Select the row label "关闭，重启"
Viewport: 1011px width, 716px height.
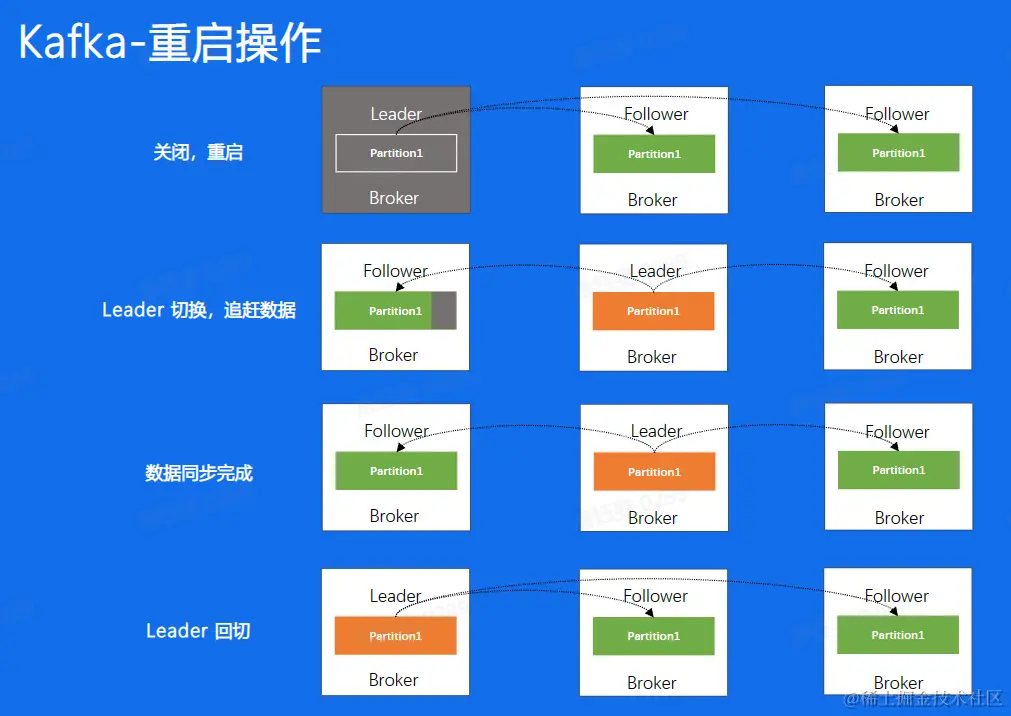(198, 152)
